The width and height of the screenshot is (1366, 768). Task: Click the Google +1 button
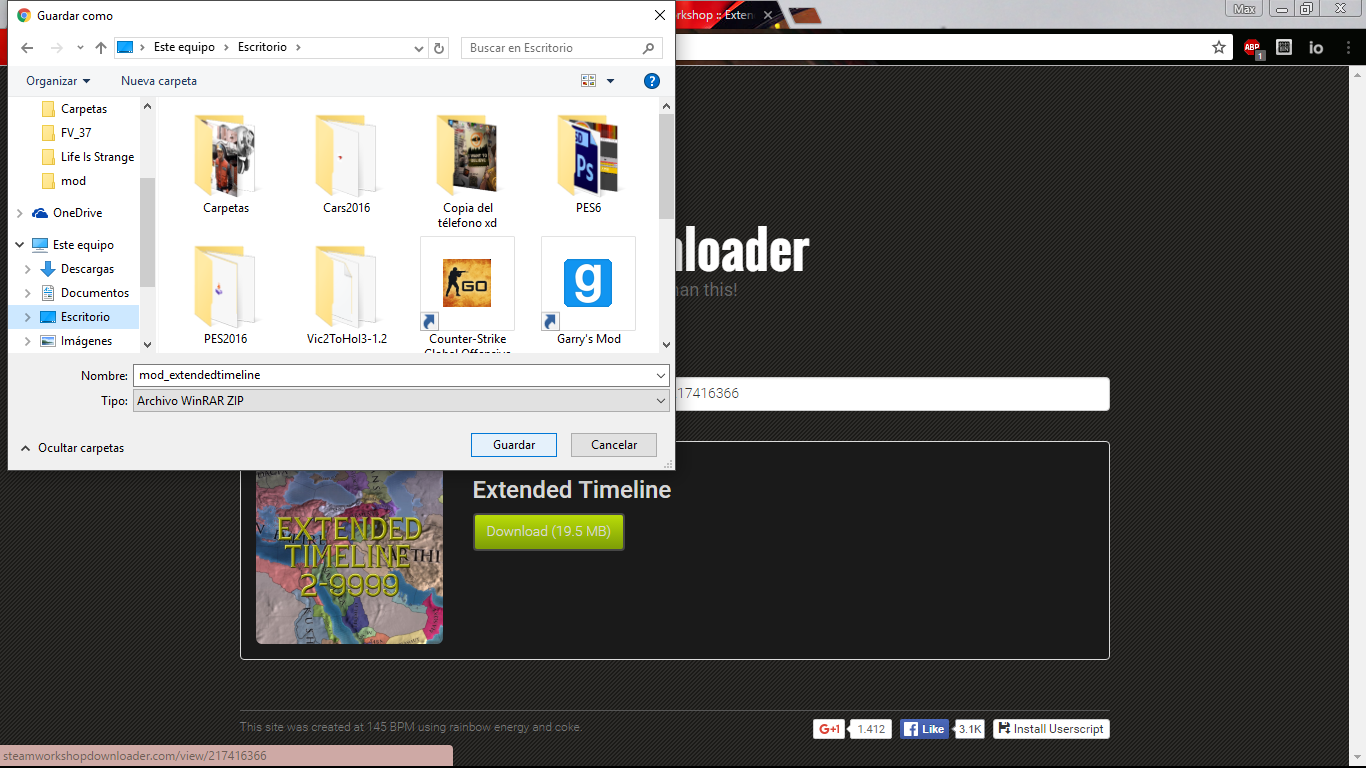pos(830,729)
